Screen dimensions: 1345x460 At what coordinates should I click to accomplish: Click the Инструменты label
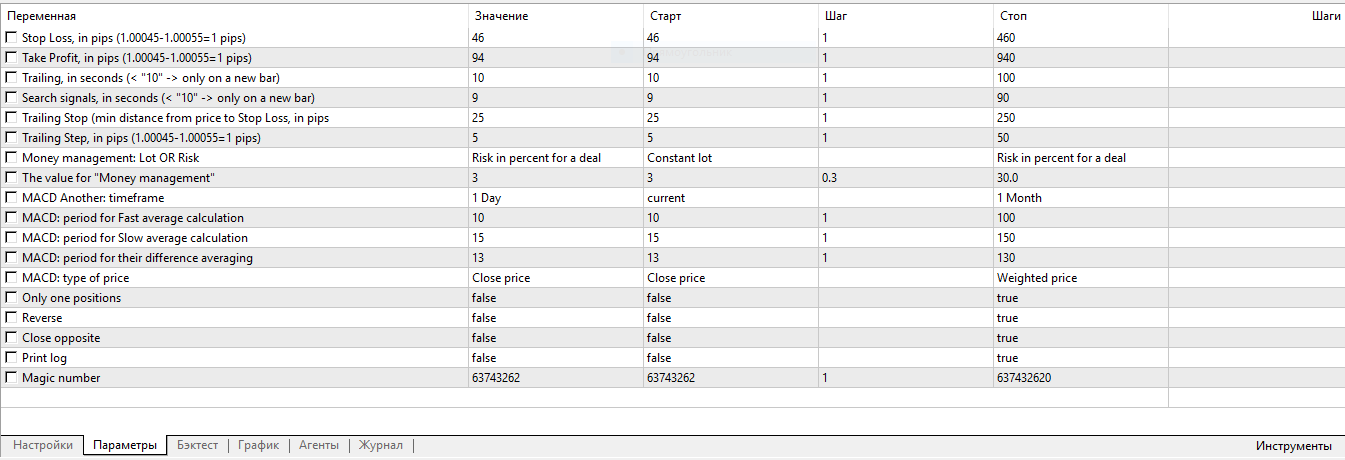[x=1293, y=446]
